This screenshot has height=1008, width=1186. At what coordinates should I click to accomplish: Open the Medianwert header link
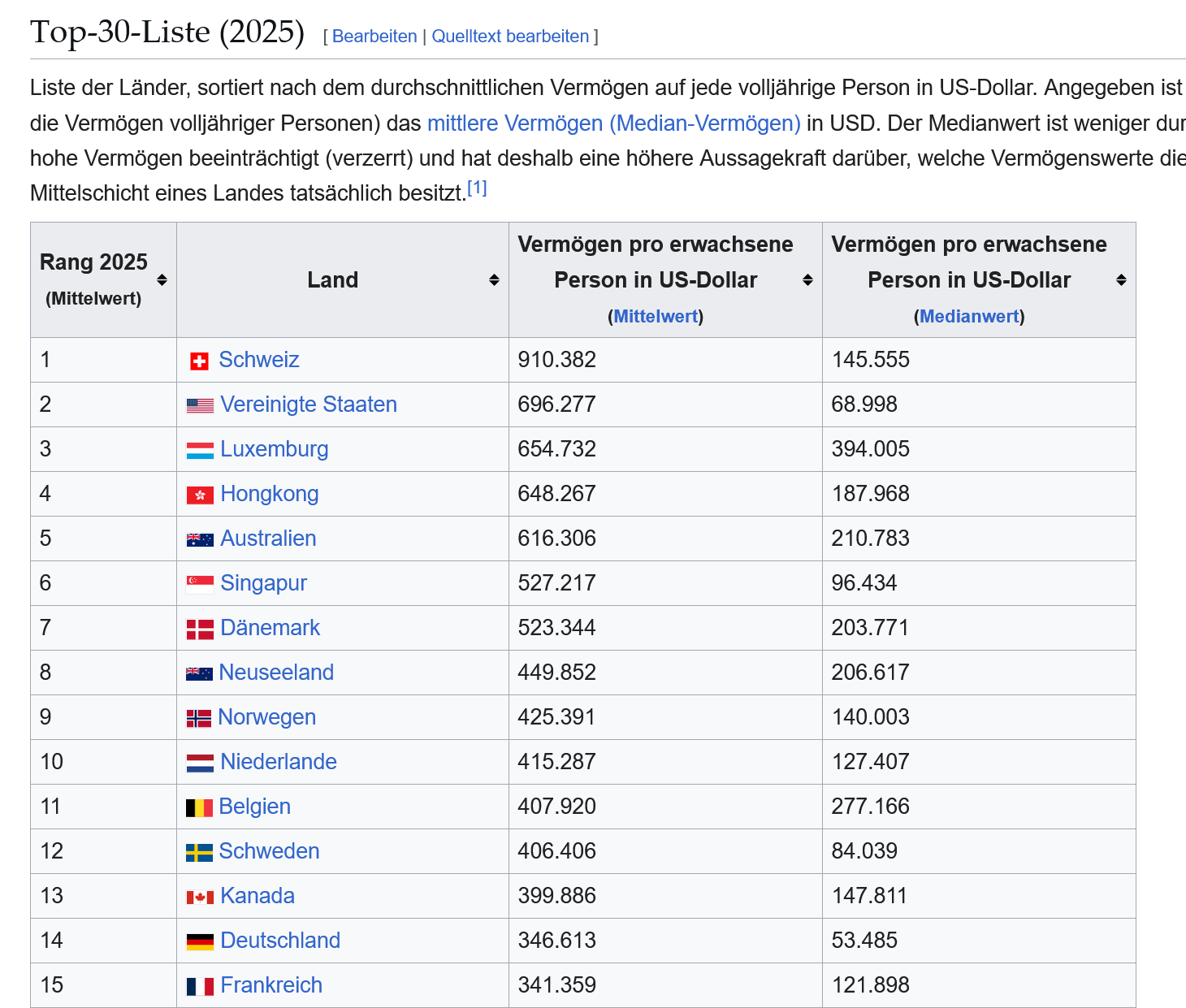(969, 316)
